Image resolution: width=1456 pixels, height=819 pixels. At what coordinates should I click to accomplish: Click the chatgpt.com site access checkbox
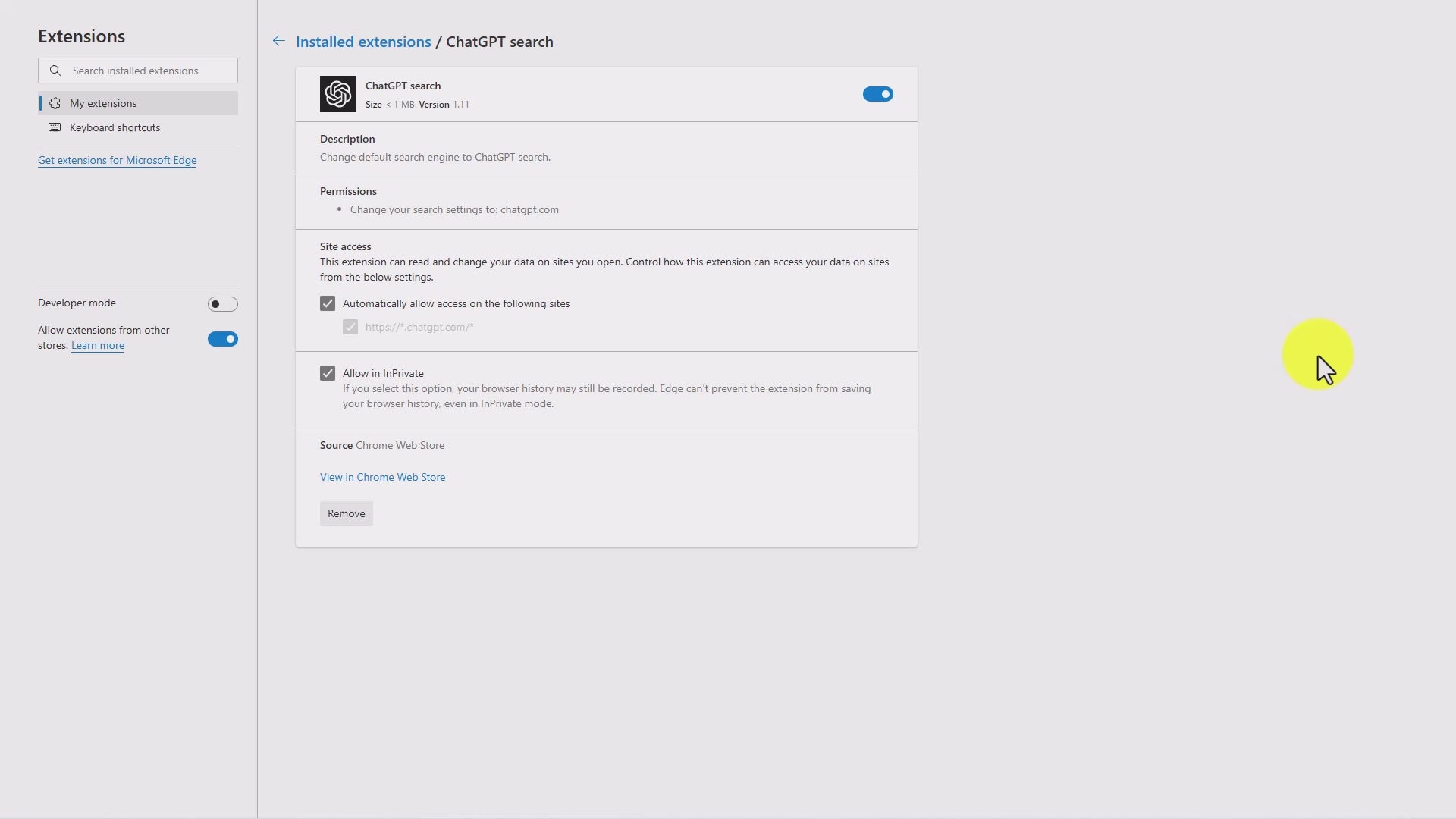350,327
